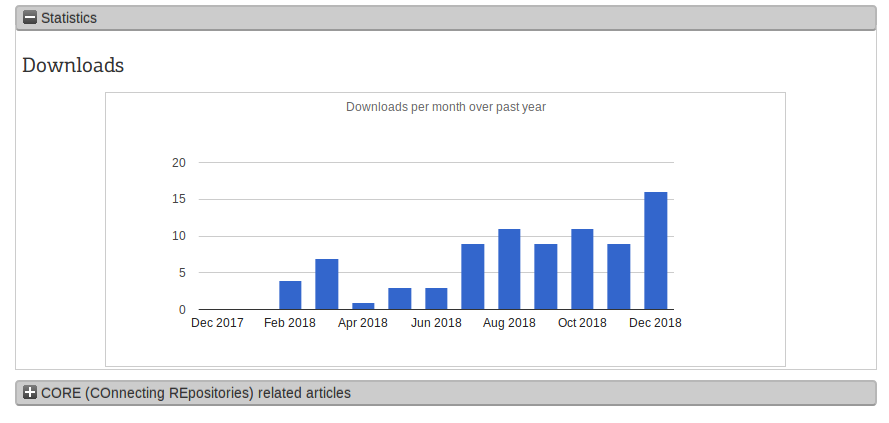Select the July 2018 bar in the chart
Image resolution: width=889 pixels, height=423 pixels.
click(473, 277)
